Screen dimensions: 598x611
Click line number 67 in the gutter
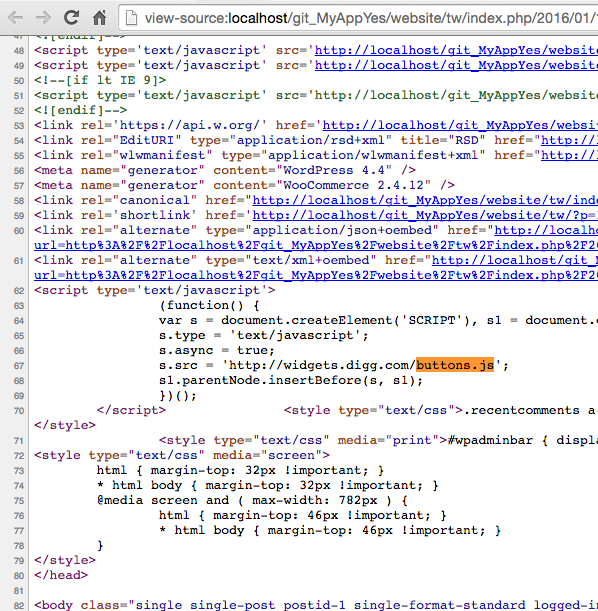tap(19, 366)
